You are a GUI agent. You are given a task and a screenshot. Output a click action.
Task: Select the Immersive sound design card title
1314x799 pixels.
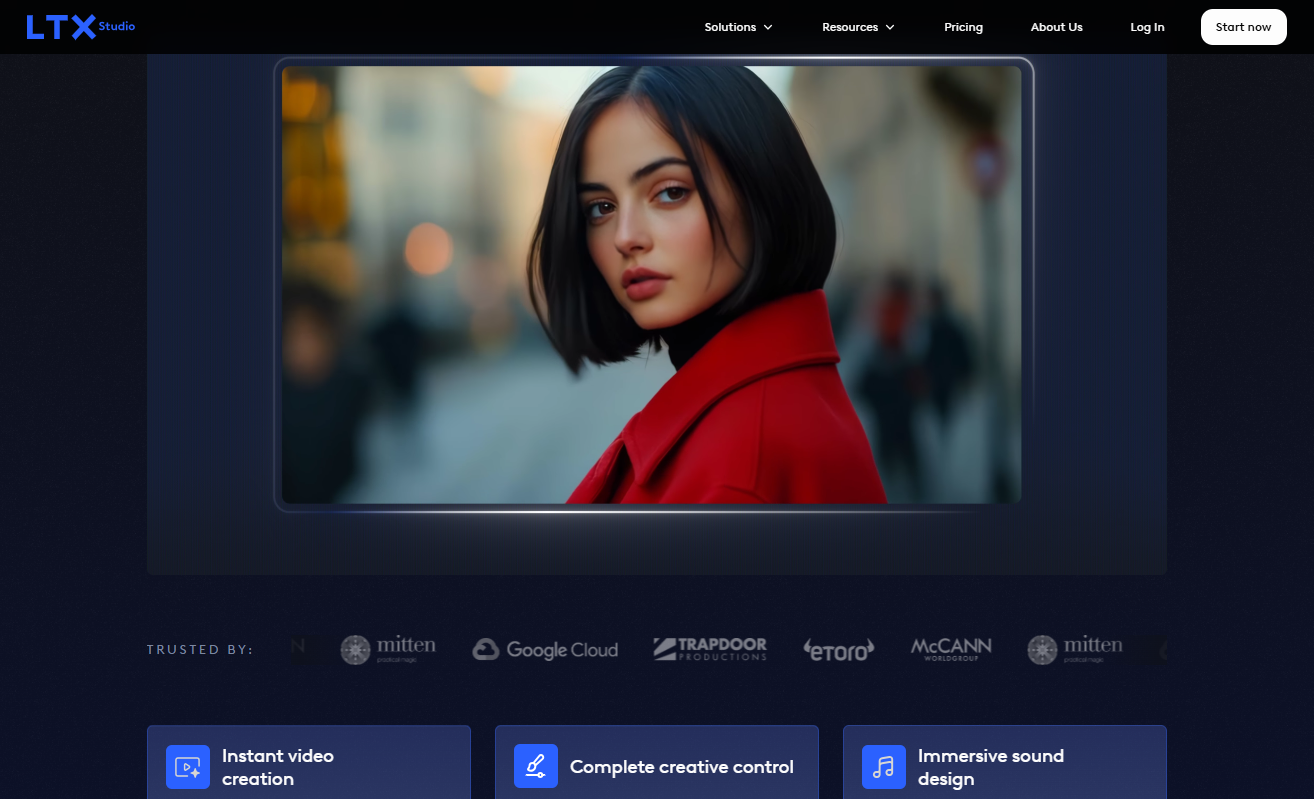click(x=990, y=767)
